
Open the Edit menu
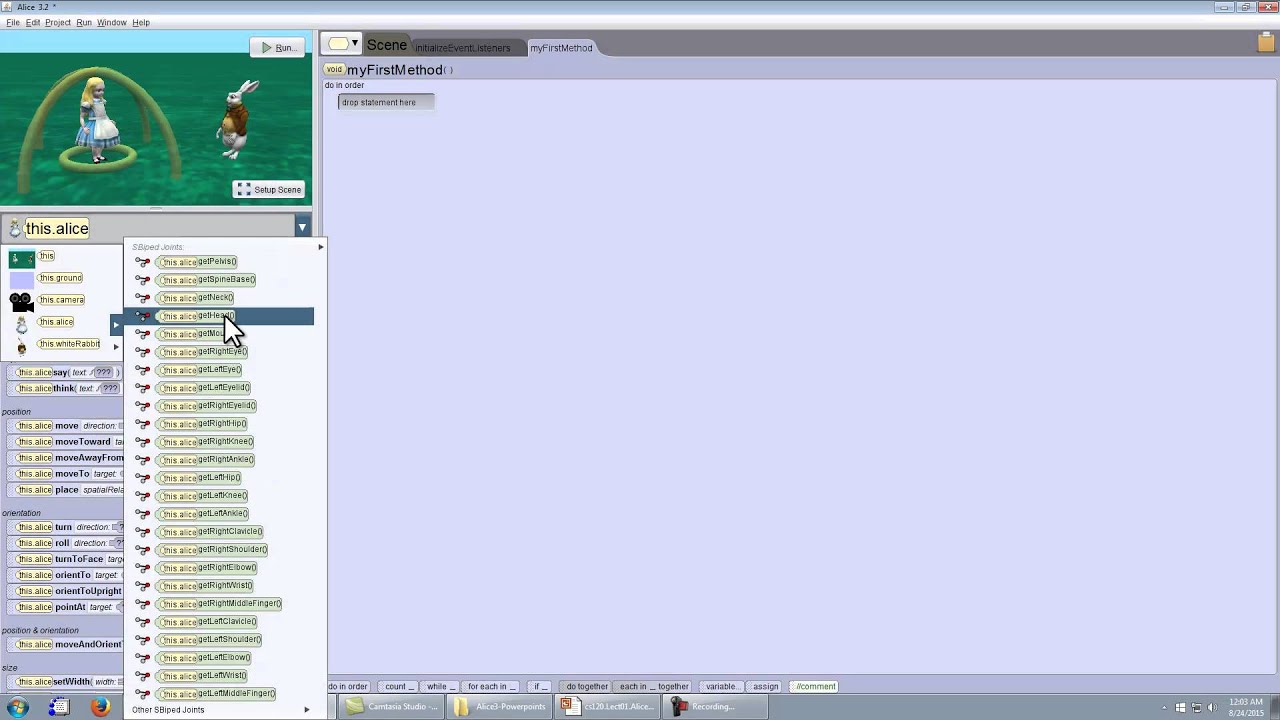[33, 22]
